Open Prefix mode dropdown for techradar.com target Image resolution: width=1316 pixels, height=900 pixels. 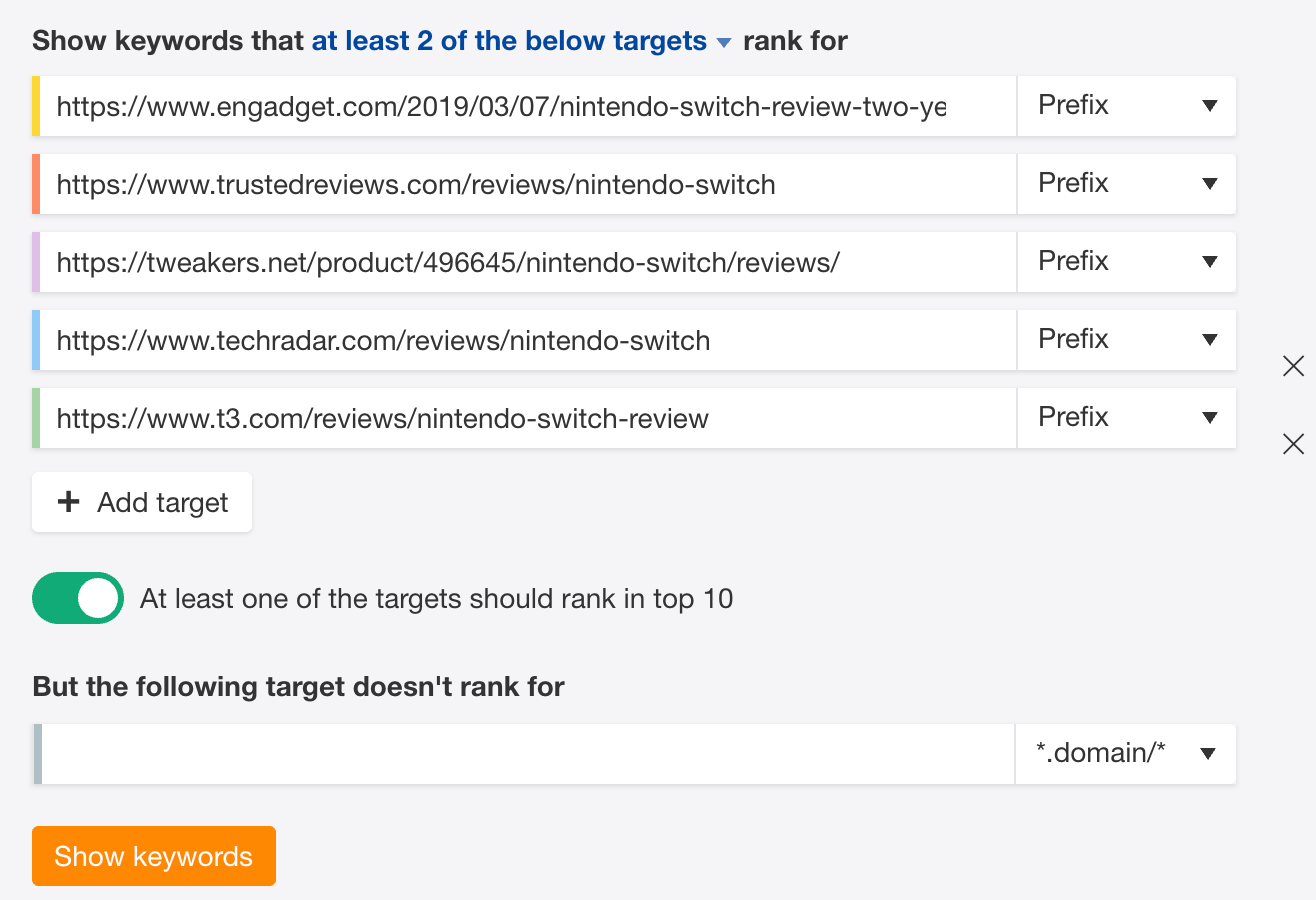(x=1127, y=339)
